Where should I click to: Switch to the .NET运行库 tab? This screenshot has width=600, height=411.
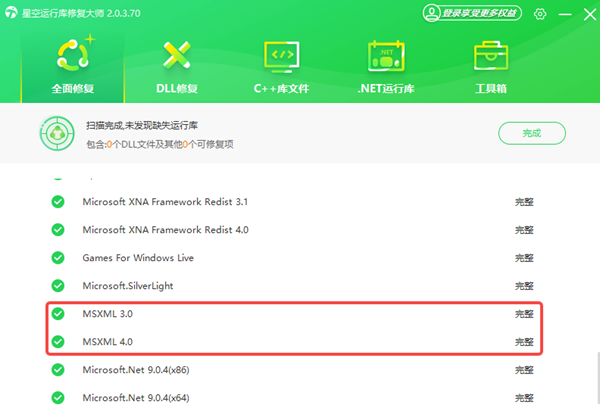click(x=386, y=67)
